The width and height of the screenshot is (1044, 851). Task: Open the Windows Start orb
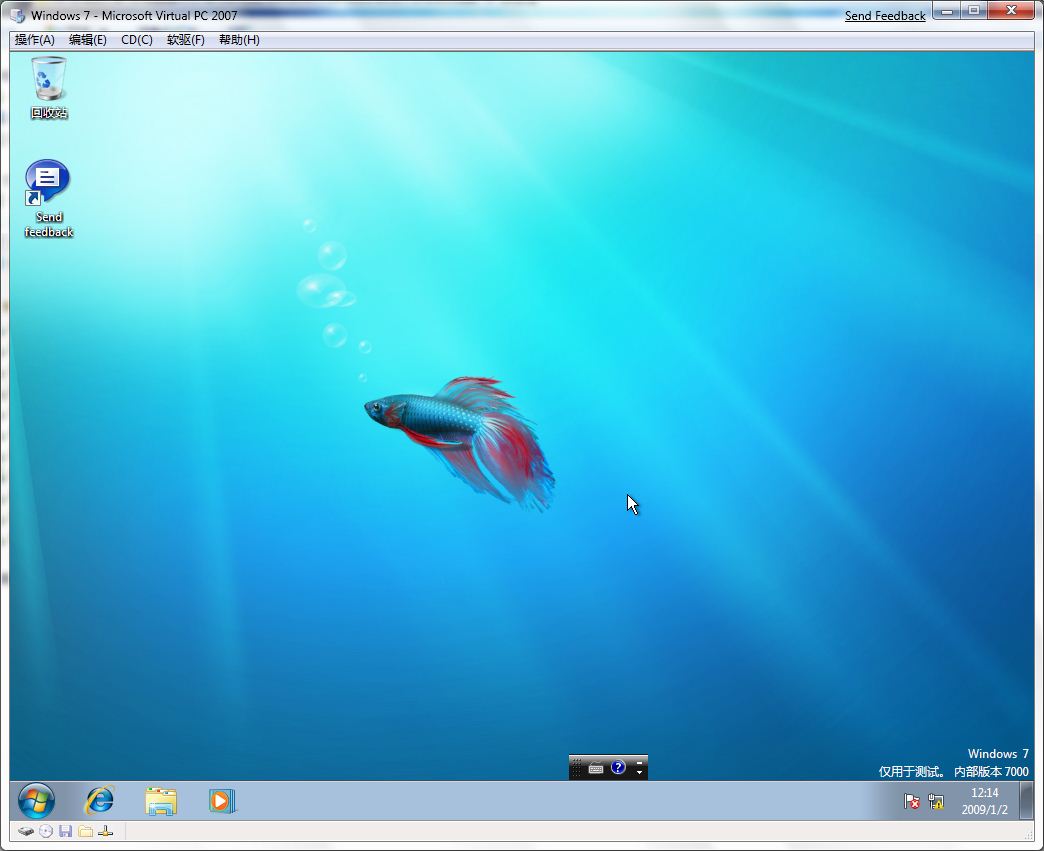pos(36,800)
